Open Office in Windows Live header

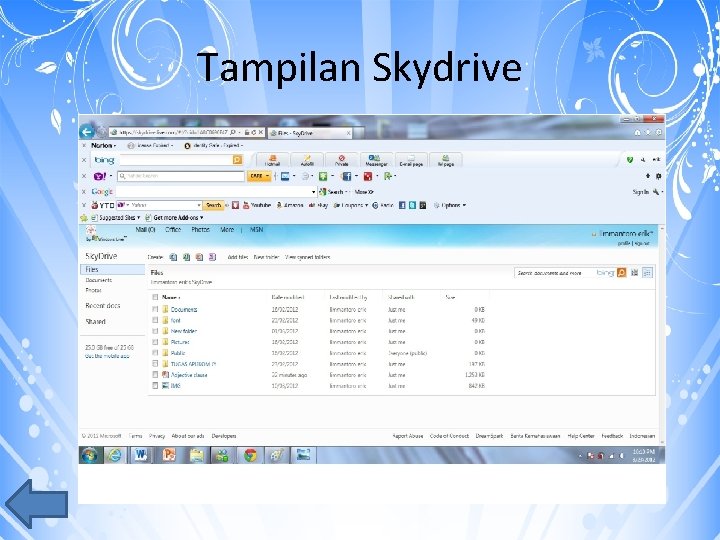pos(173,230)
